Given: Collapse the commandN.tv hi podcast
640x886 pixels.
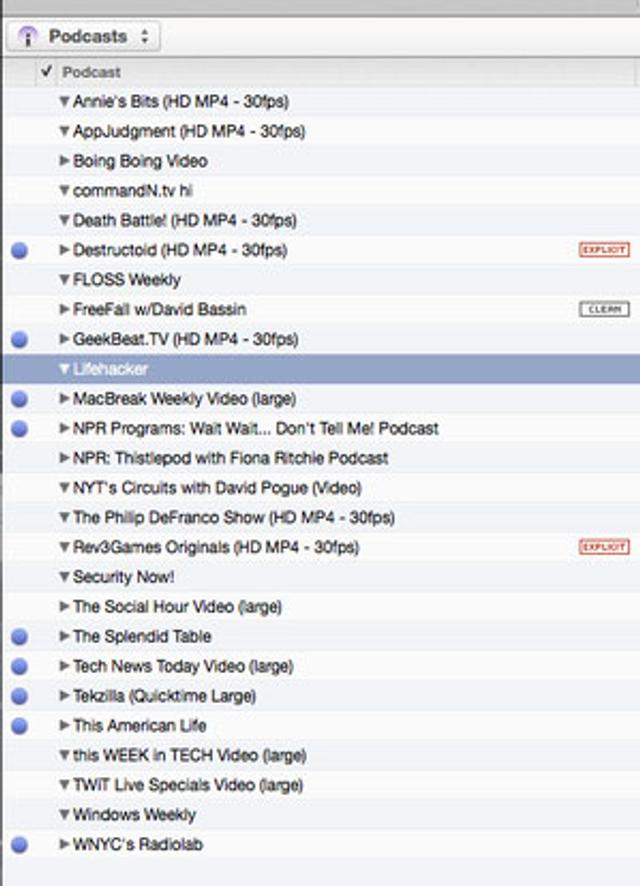Looking at the screenshot, I should [x=64, y=191].
